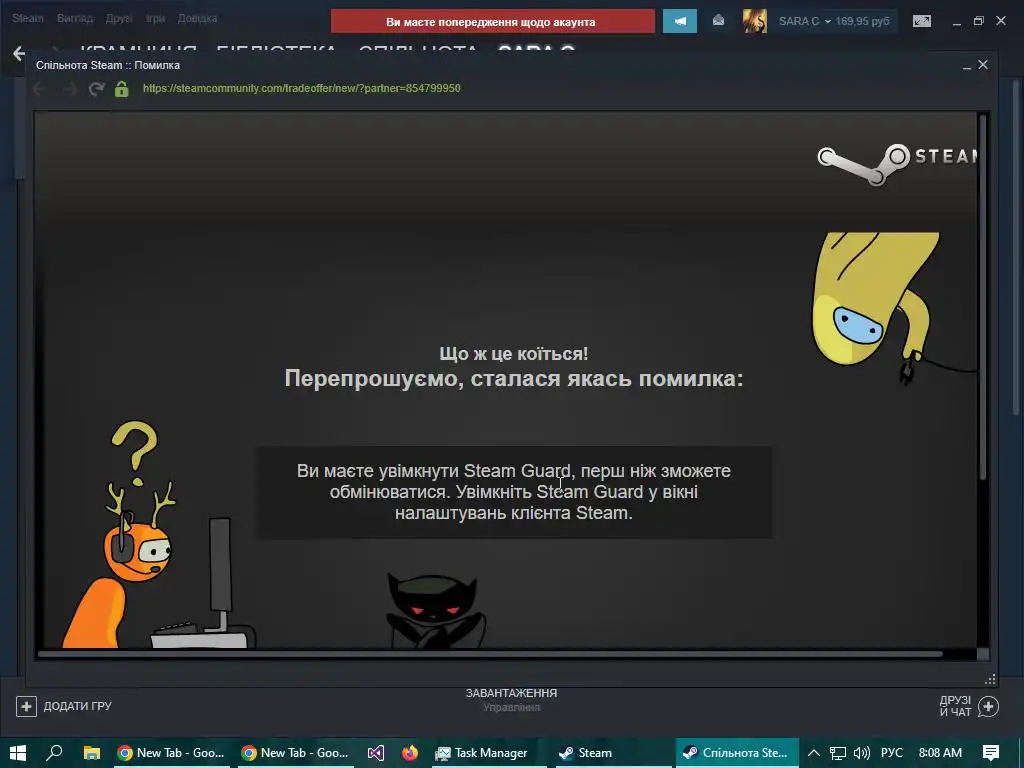The height and width of the screenshot is (768, 1024).
Task: Open the Друзі menu
Action: tap(119, 18)
